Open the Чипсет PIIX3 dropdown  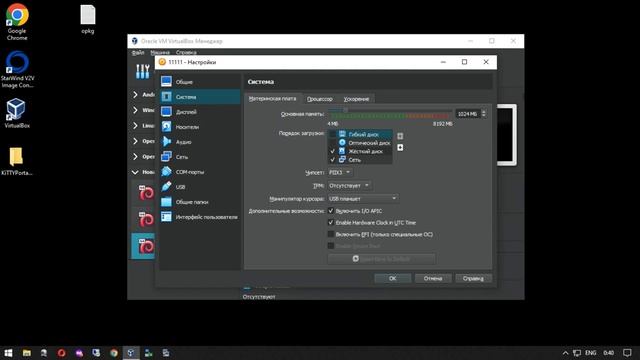[340, 172]
